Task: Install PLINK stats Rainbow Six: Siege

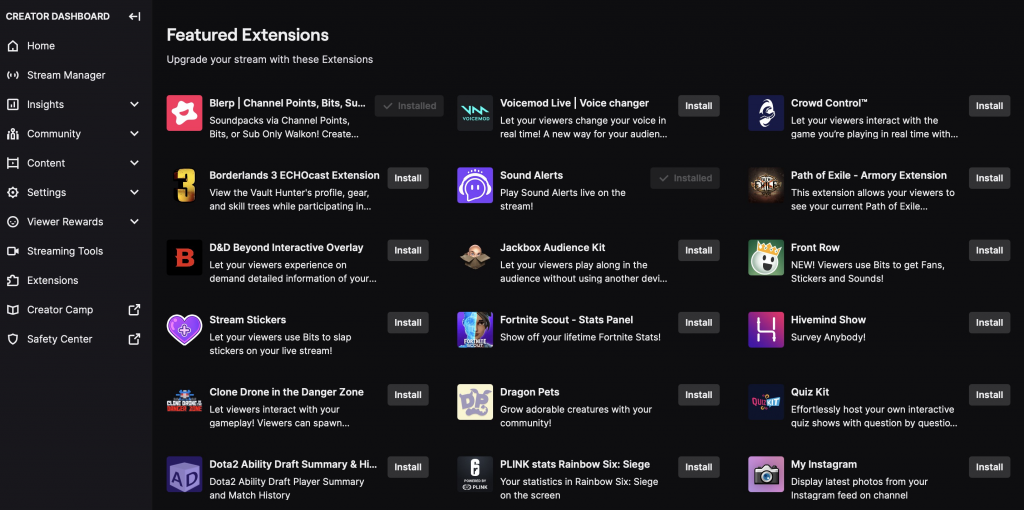Action: click(699, 468)
